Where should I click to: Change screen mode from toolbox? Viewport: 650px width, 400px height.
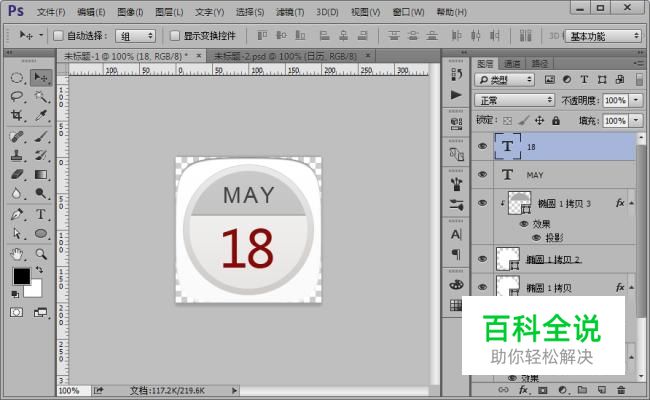[x=41, y=313]
